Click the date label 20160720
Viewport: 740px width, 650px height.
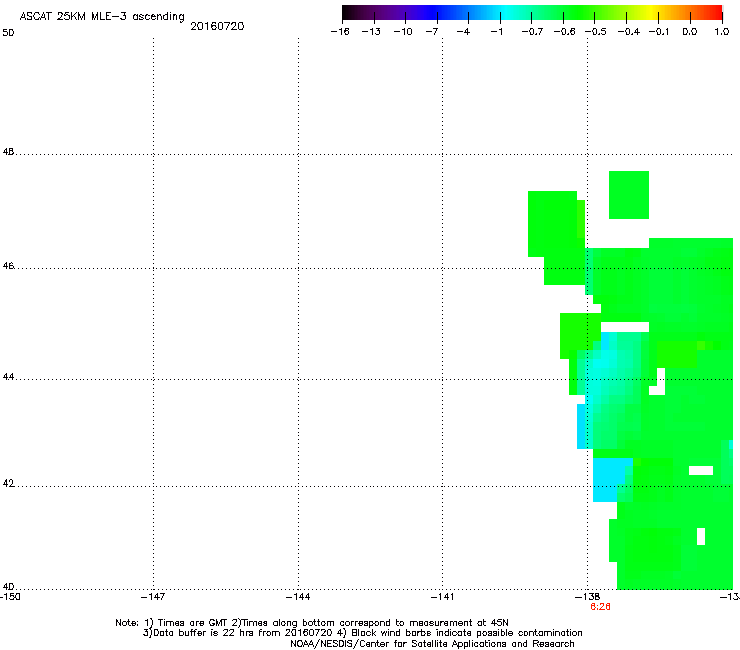(x=217, y=26)
